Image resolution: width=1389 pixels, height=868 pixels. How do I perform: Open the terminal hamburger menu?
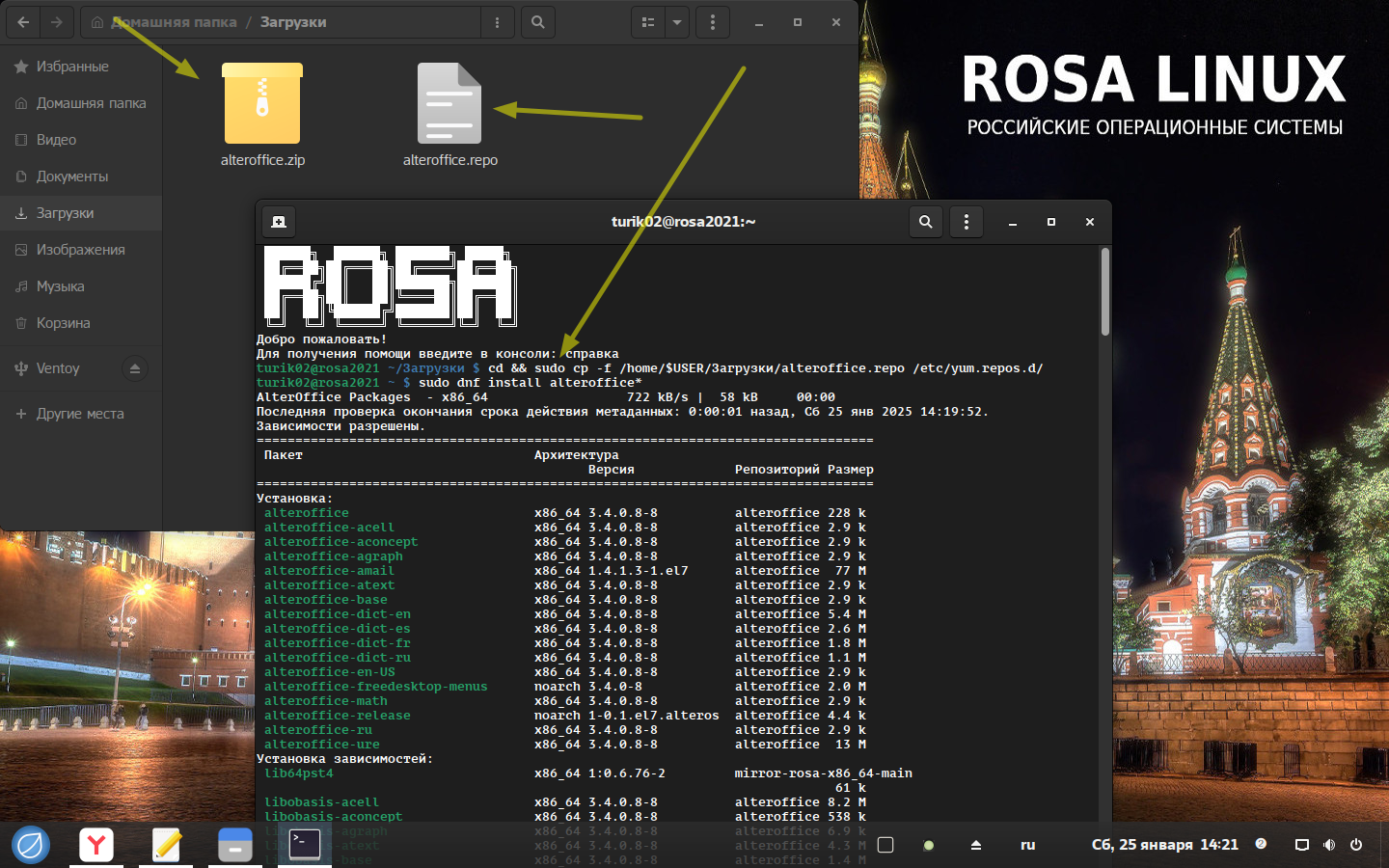pyautogui.click(x=967, y=222)
